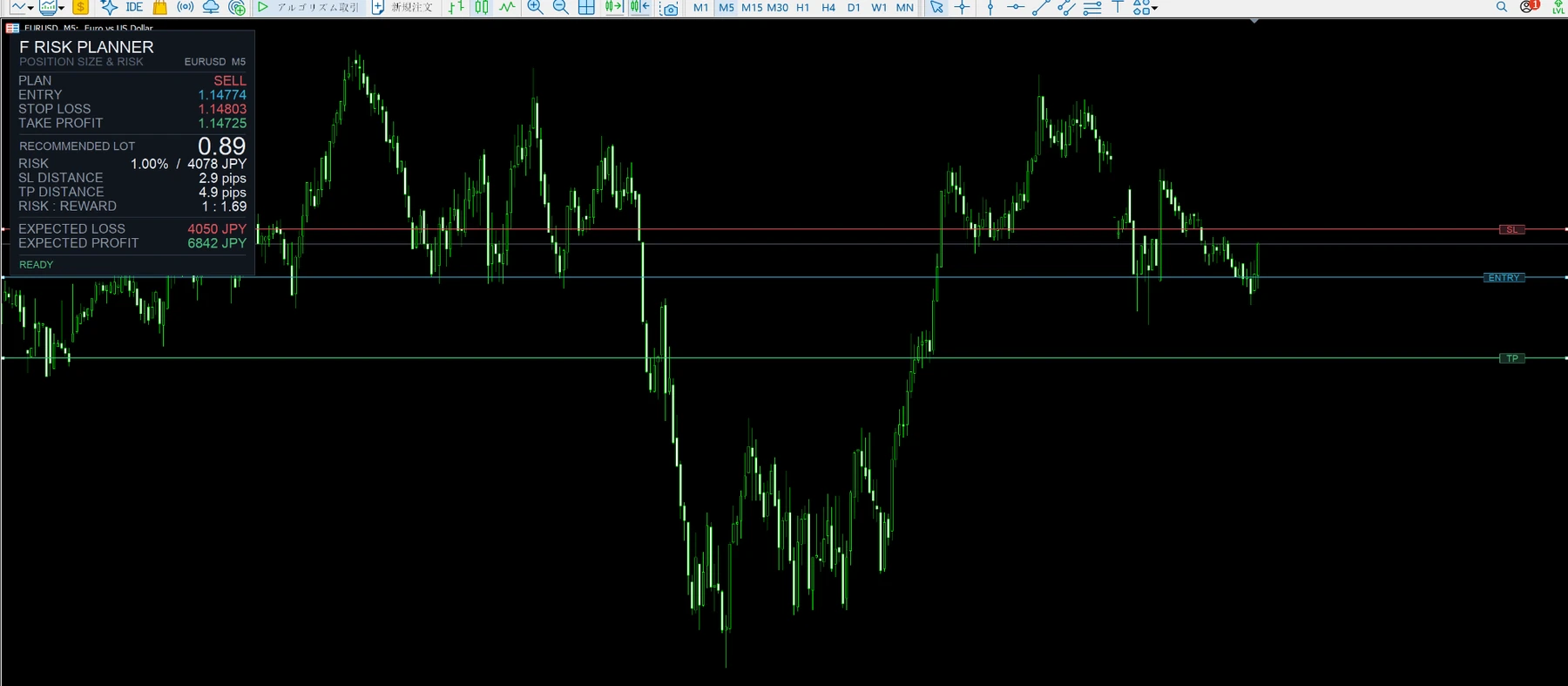
Task: Switch chart to bar chart style
Action: (x=456, y=7)
